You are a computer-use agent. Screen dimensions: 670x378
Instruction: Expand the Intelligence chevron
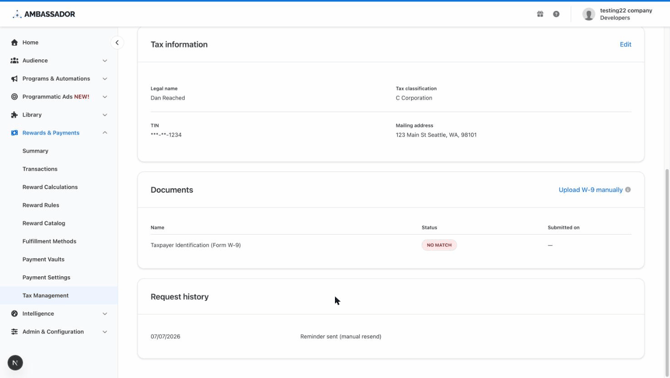tap(105, 314)
